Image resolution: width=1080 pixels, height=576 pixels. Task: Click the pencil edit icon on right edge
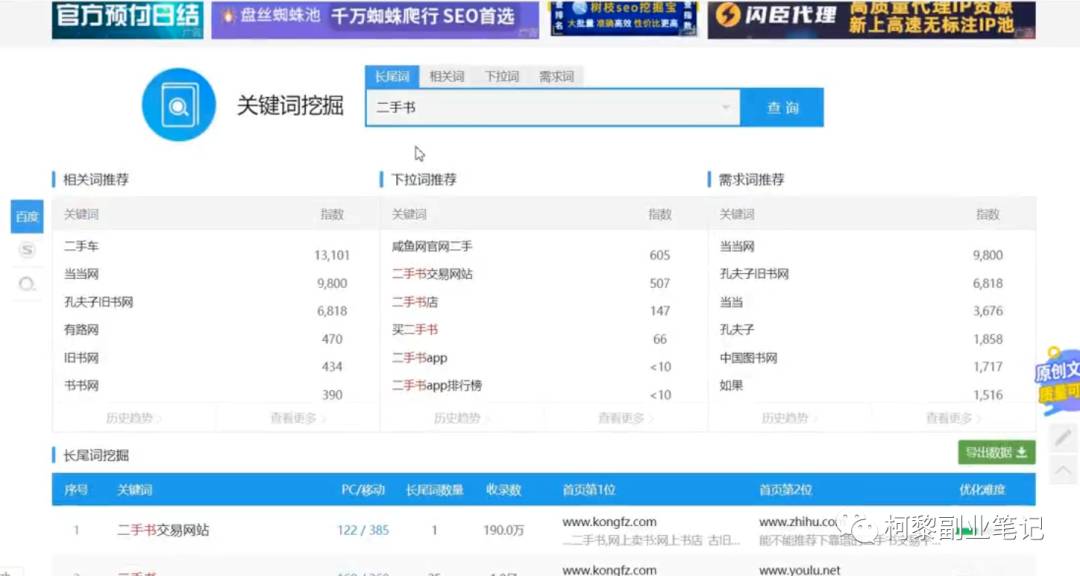point(1063,437)
